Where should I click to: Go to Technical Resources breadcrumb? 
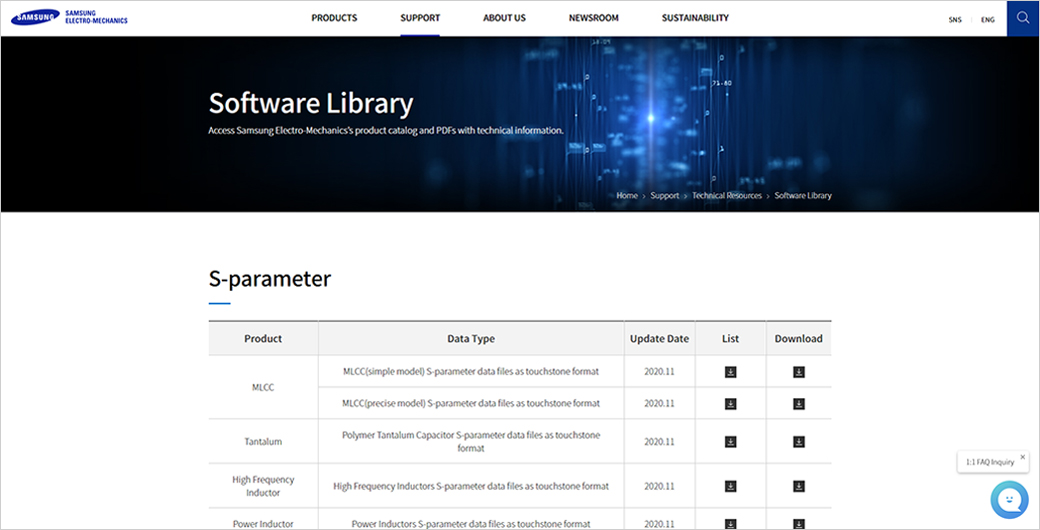point(727,196)
